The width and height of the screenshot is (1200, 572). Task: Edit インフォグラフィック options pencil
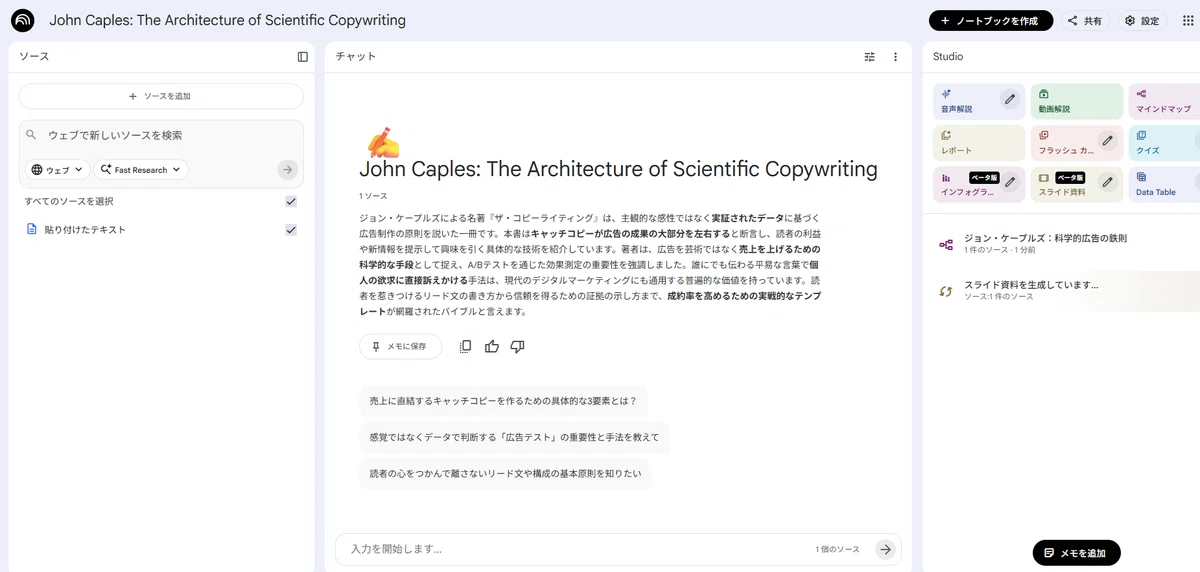(x=1010, y=182)
